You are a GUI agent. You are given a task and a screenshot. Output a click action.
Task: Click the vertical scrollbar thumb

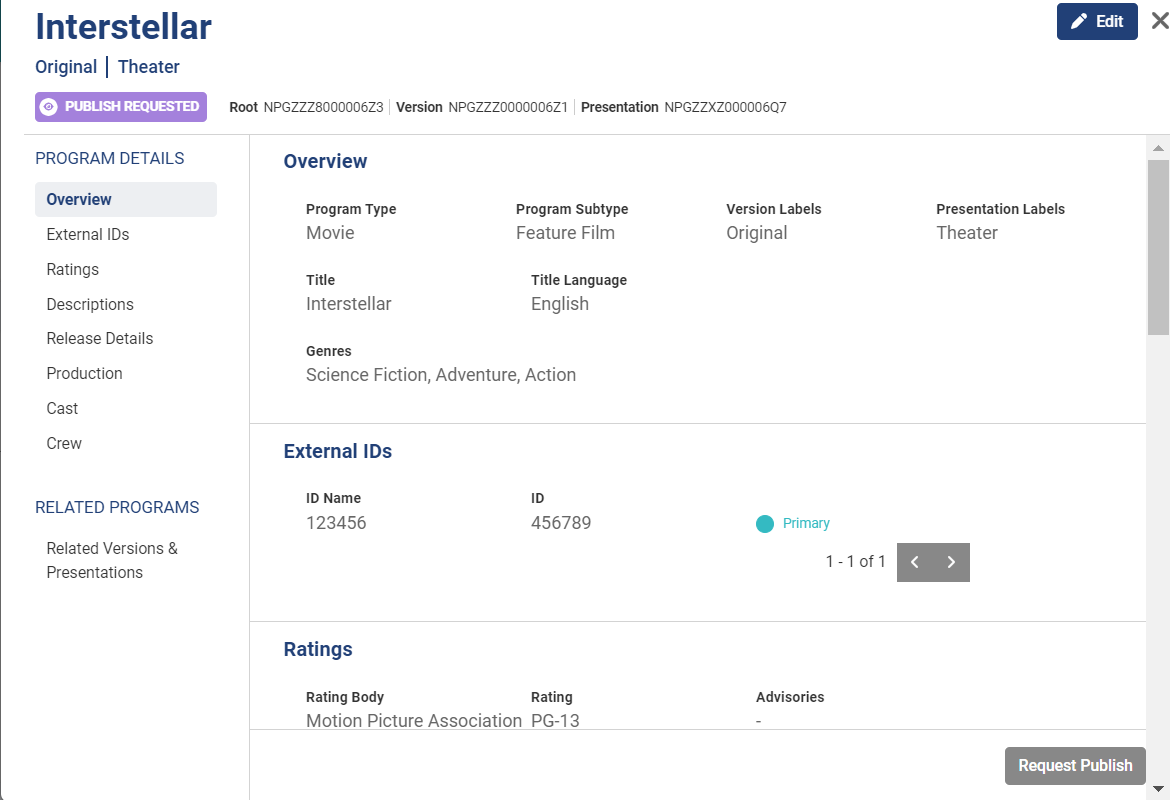coord(1158,246)
